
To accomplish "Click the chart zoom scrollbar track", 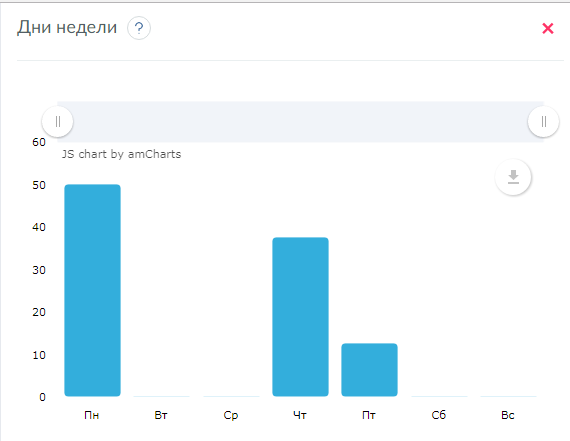I will (x=300, y=121).
